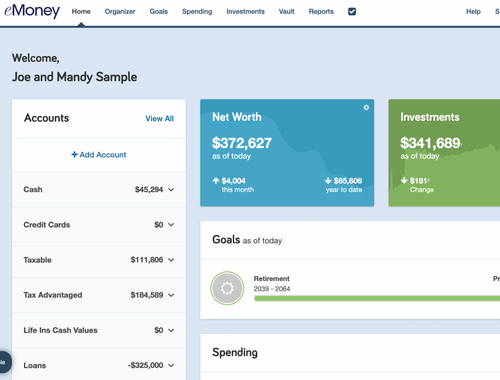The height and width of the screenshot is (380, 500).
Task: Click the plus icon beside Add Account
Action: pyautogui.click(x=74, y=155)
